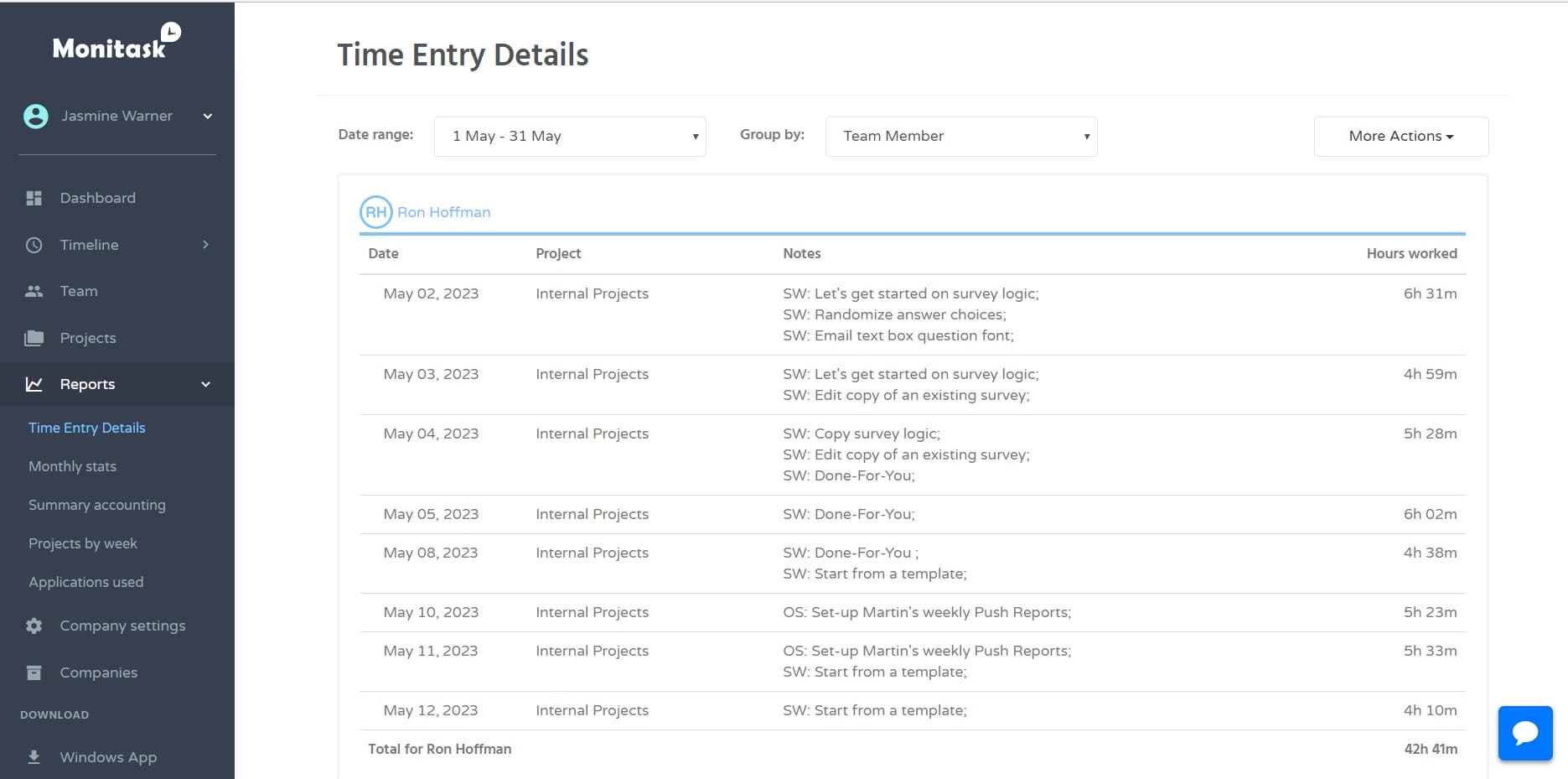The width and height of the screenshot is (1568, 779).
Task: Click the Projects folder icon
Action: coord(34,338)
